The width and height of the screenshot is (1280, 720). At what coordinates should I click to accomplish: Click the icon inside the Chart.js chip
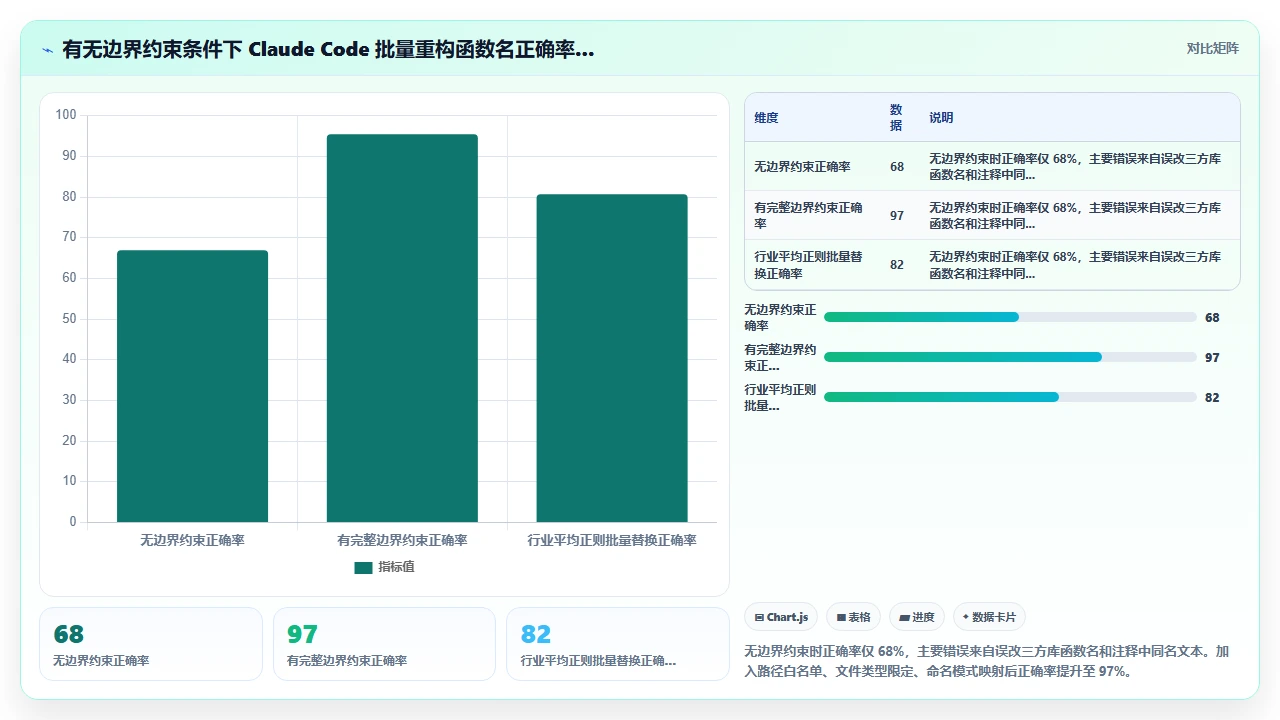click(760, 618)
